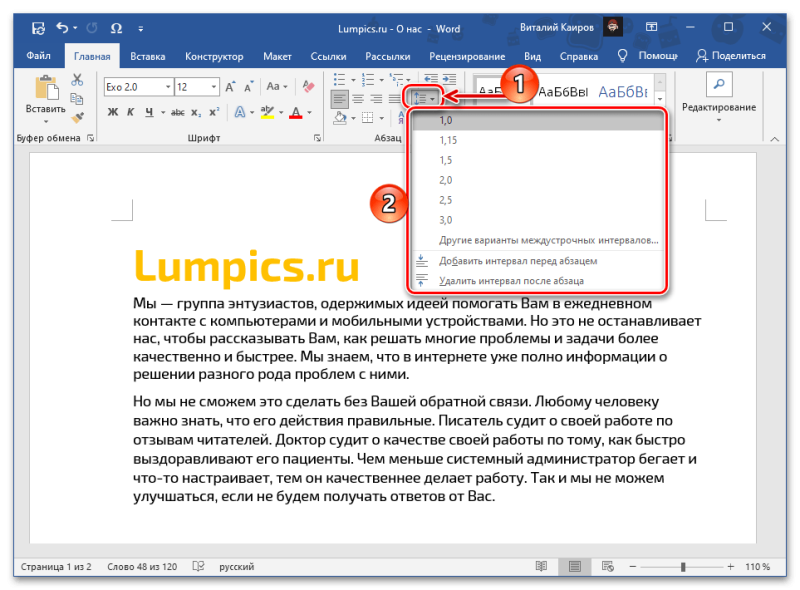Screen dimensions: 800x590
Task: Cut selection with the scissors icon
Action: (x=77, y=80)
